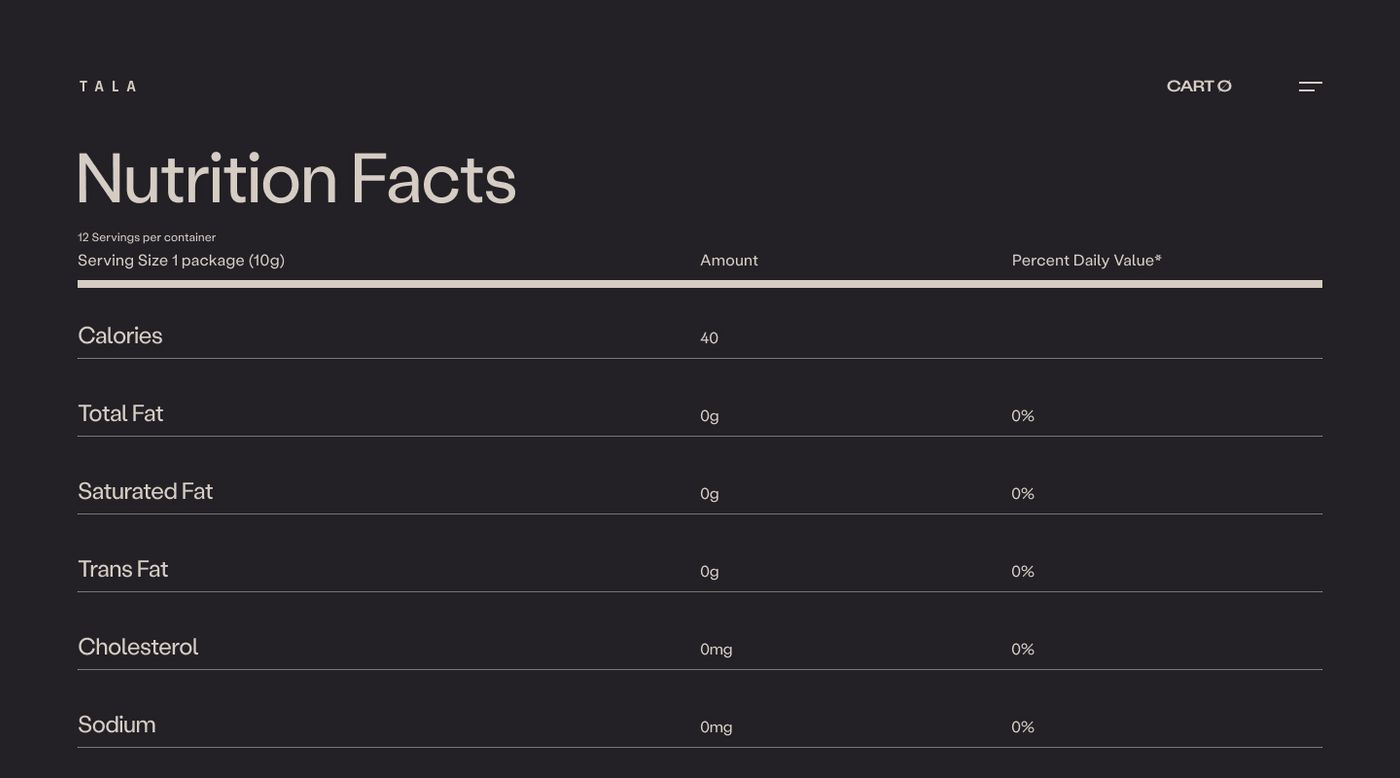
Task: Click the TALA logo
Action: (x=108, y=86)
